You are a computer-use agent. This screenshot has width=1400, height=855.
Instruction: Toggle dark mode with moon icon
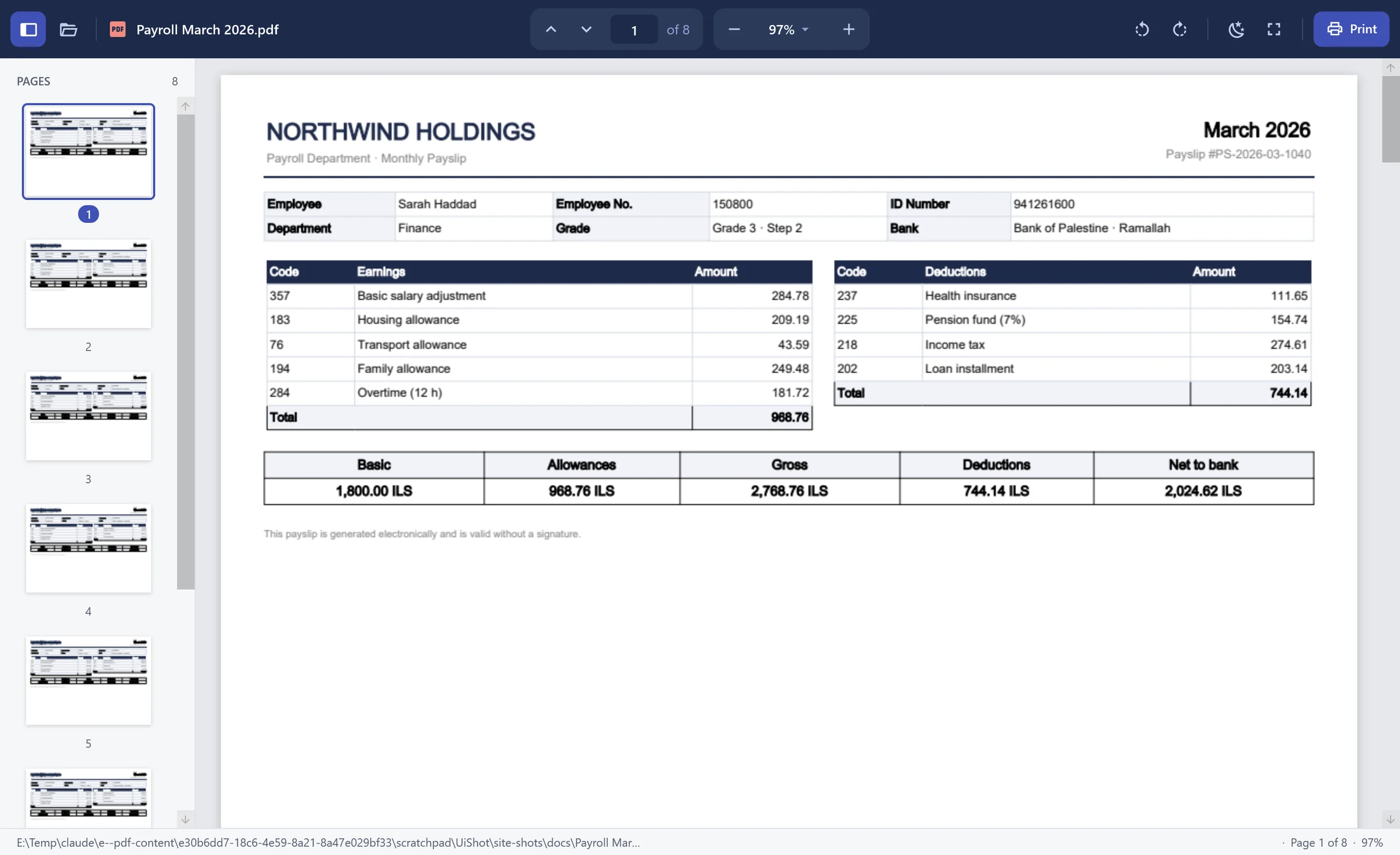(x=1236, y=29)
